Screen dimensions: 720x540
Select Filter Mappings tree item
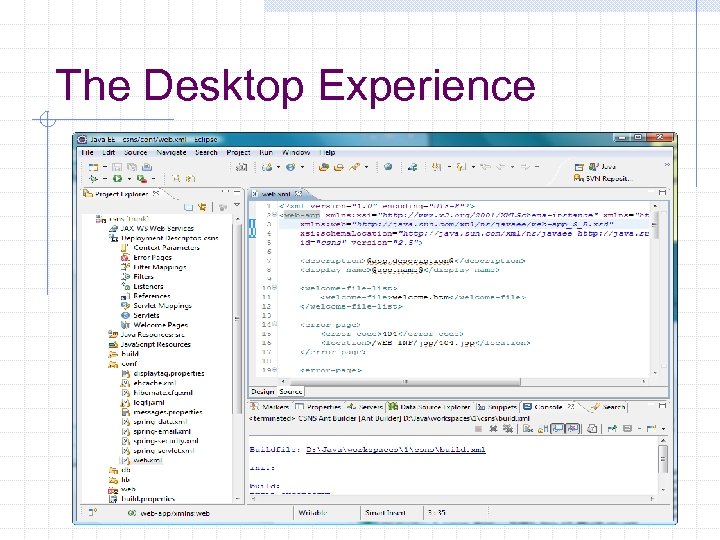point(154,267)
